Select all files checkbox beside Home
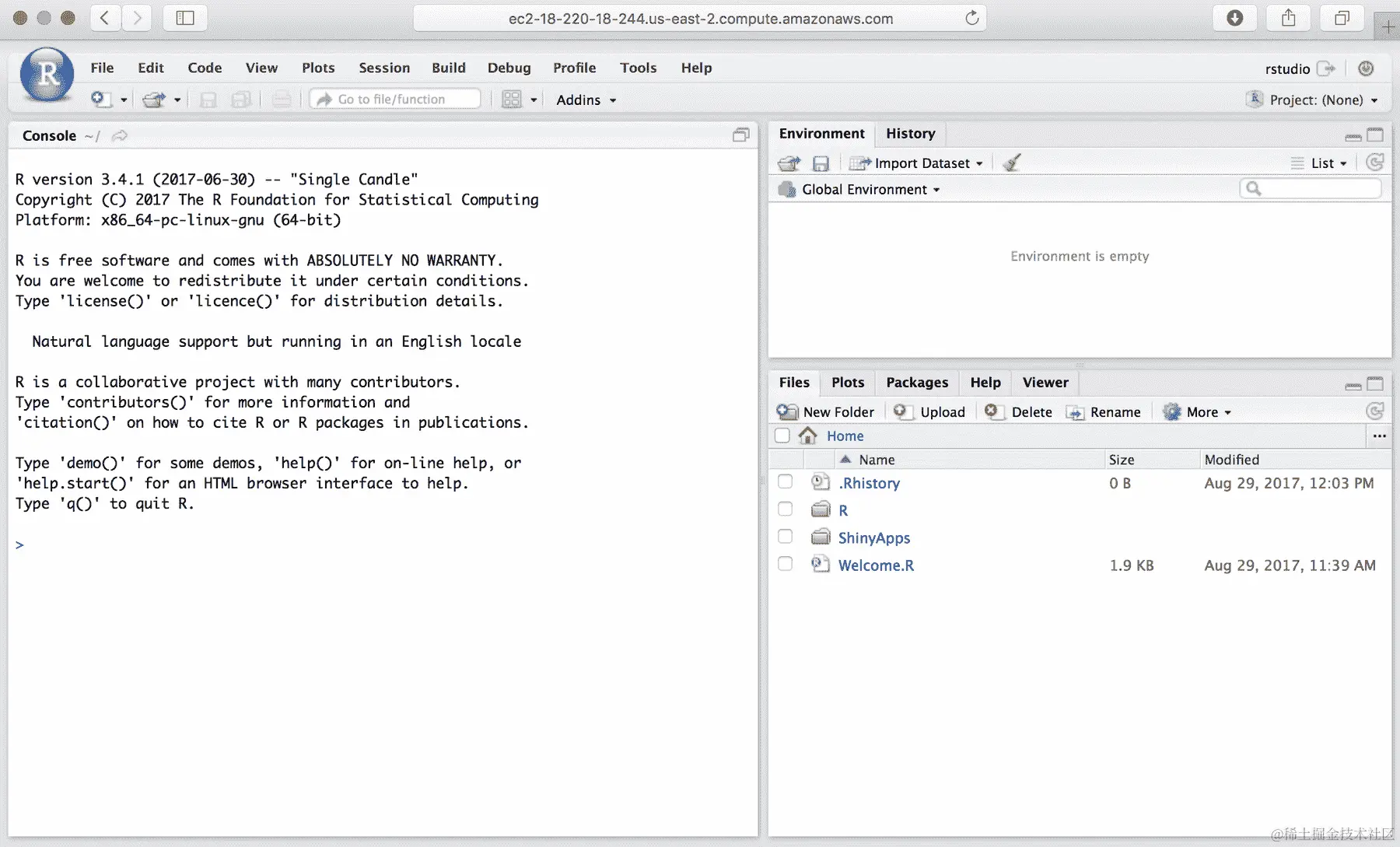This screenshot has height=847, width=1400. point(782,436)
